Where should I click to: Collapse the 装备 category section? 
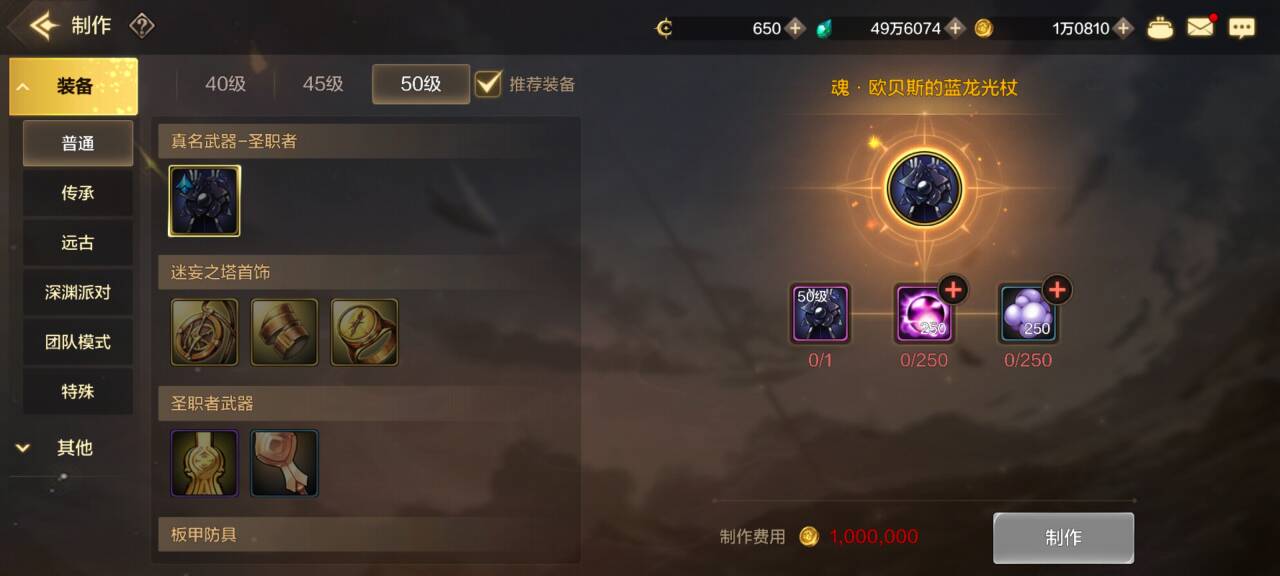(74, 87)
